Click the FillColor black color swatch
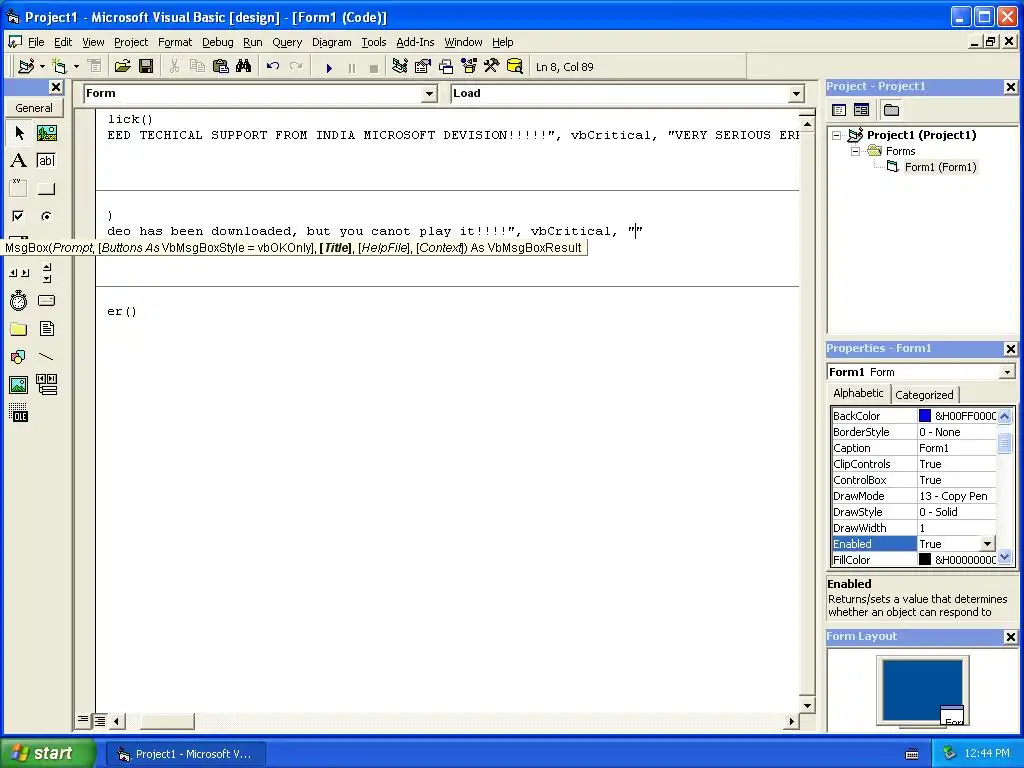 click(x=925, y=560)
